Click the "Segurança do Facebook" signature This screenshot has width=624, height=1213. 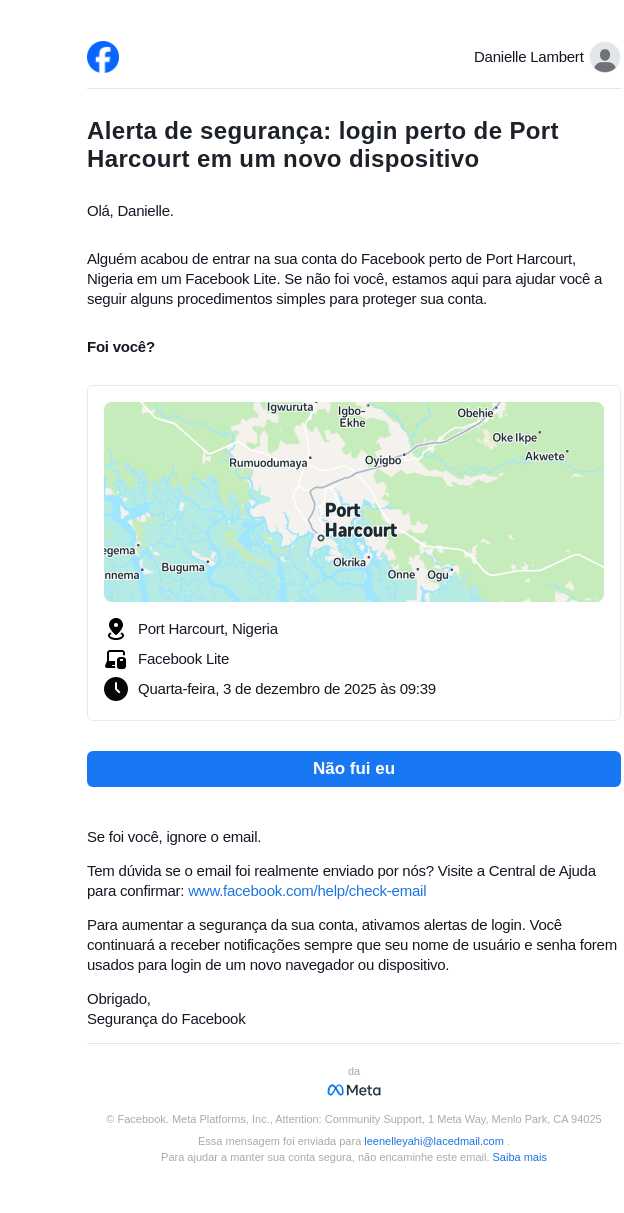[166, 1019]
